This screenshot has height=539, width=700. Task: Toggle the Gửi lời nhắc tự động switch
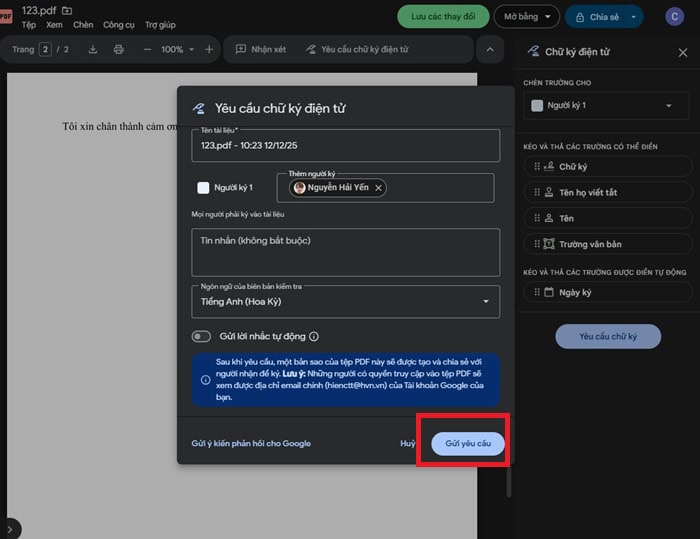202,337
